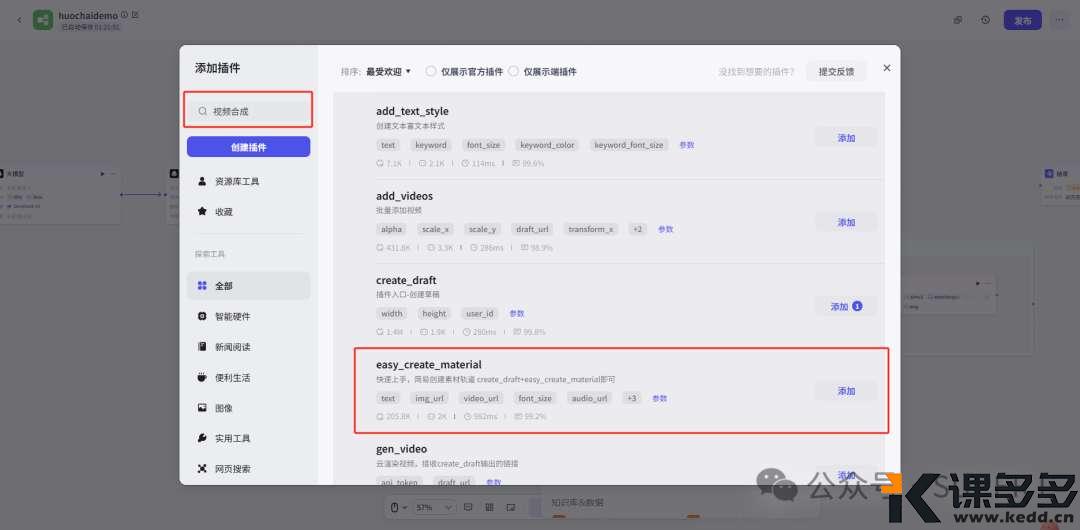Select the 新闻阅读 category

tap(248, 347)
